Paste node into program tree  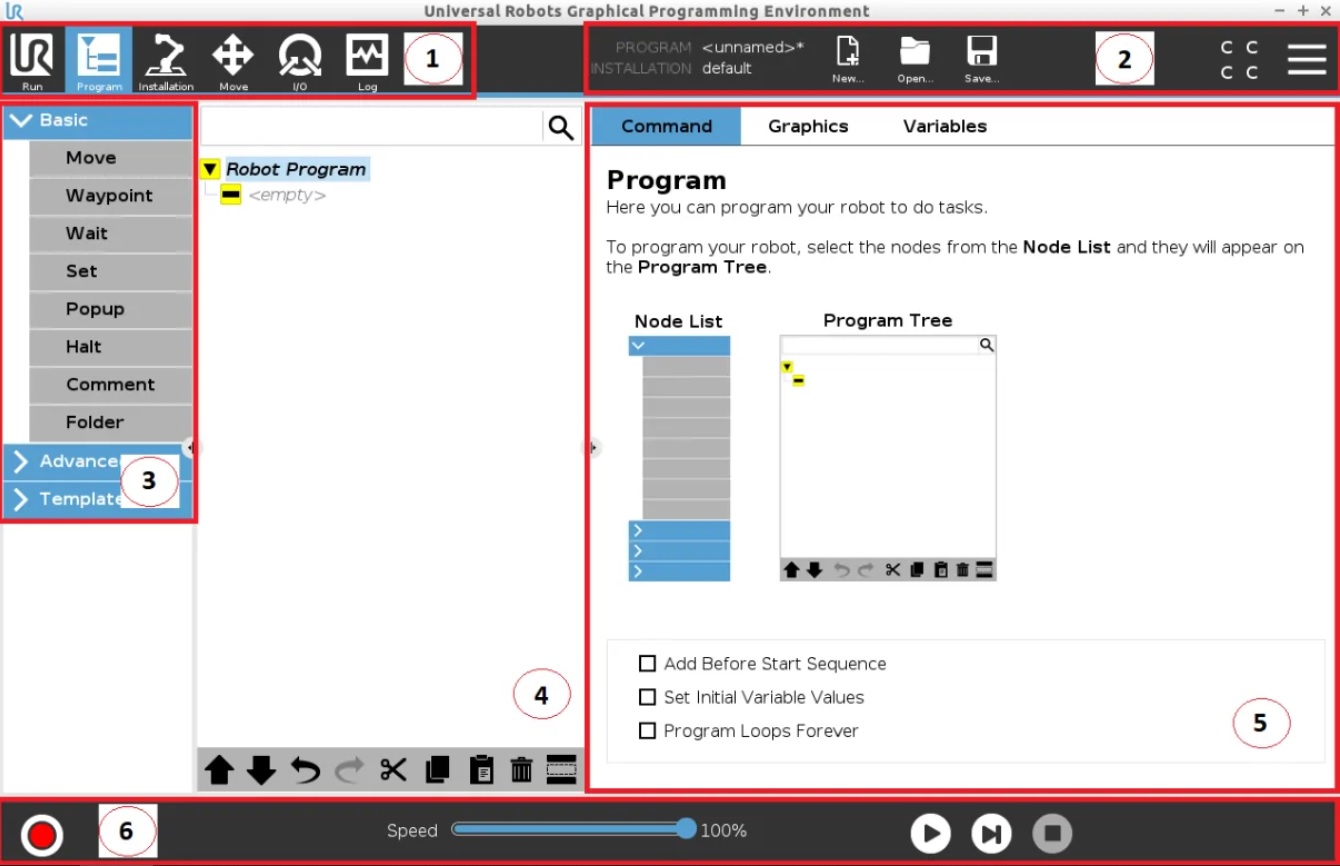[481, 770]
